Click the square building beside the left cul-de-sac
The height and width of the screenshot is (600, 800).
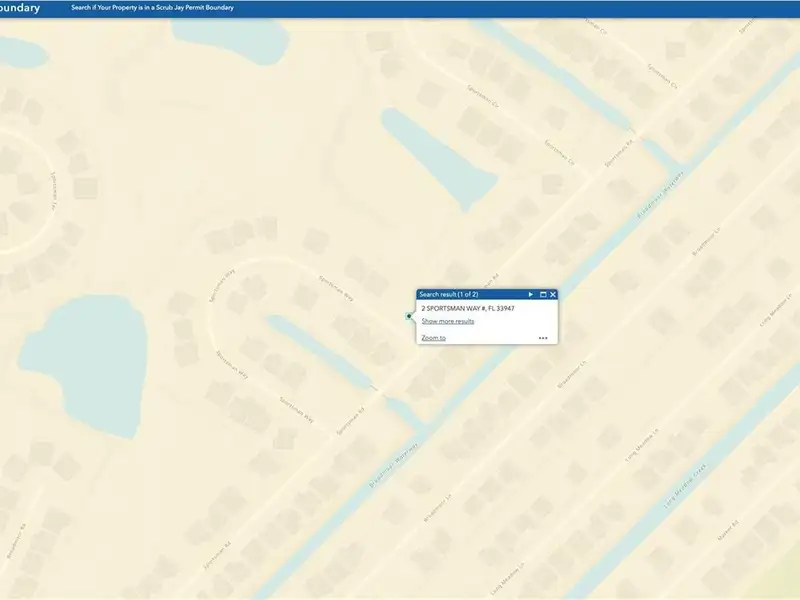(86, 187)
